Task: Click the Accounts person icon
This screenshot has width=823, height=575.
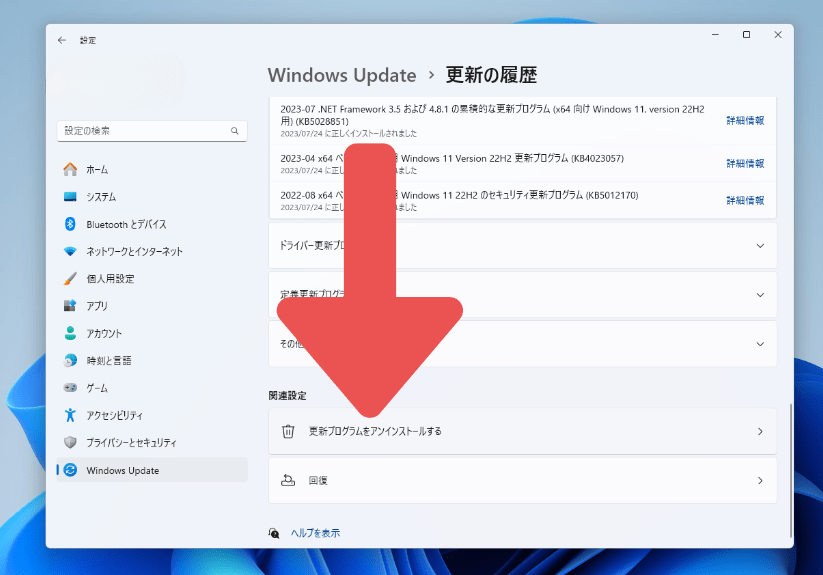Action: pyautogui.click(x=70, y=333)
